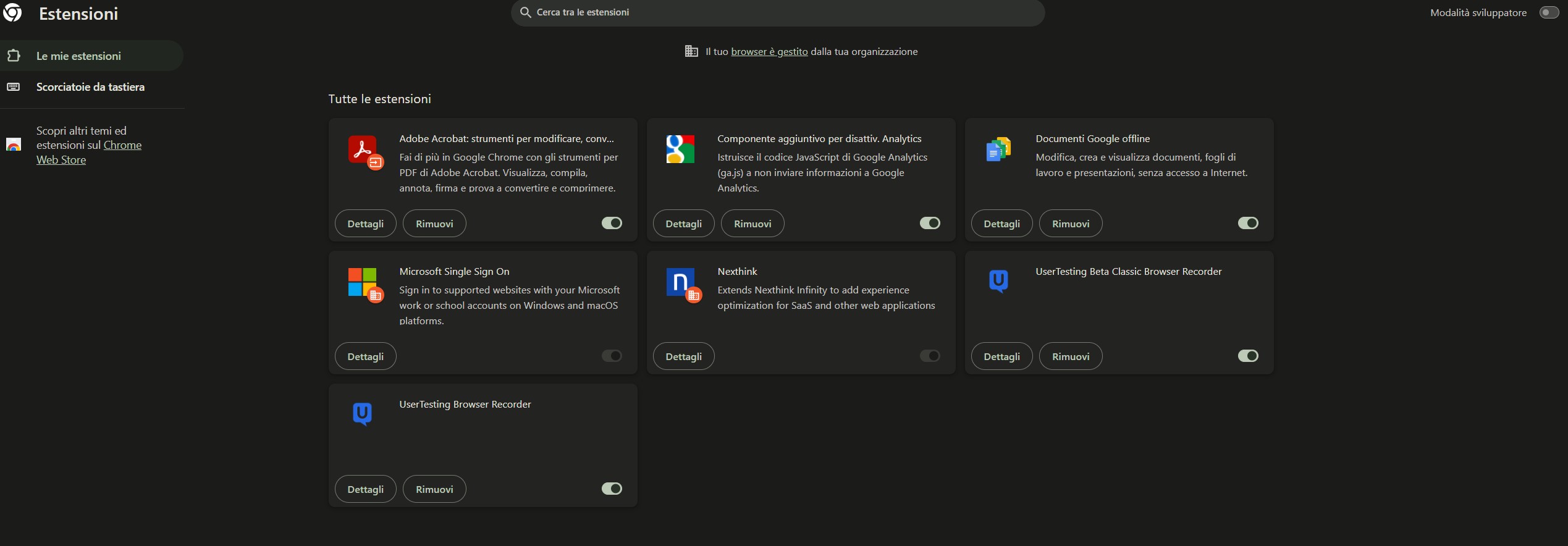The width and height of the screenshot is (1568, 546).
Task: Click the Chrome Web Store rainbow icon
Action: click(x=14, y=145)
